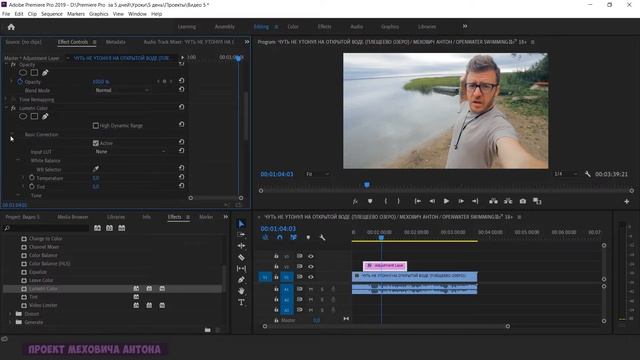Image resolution: width=640 pixels, height=360 pixels.
Task: Create 4-point polygon mask under Lumetri Color
Action: [34, 116]
